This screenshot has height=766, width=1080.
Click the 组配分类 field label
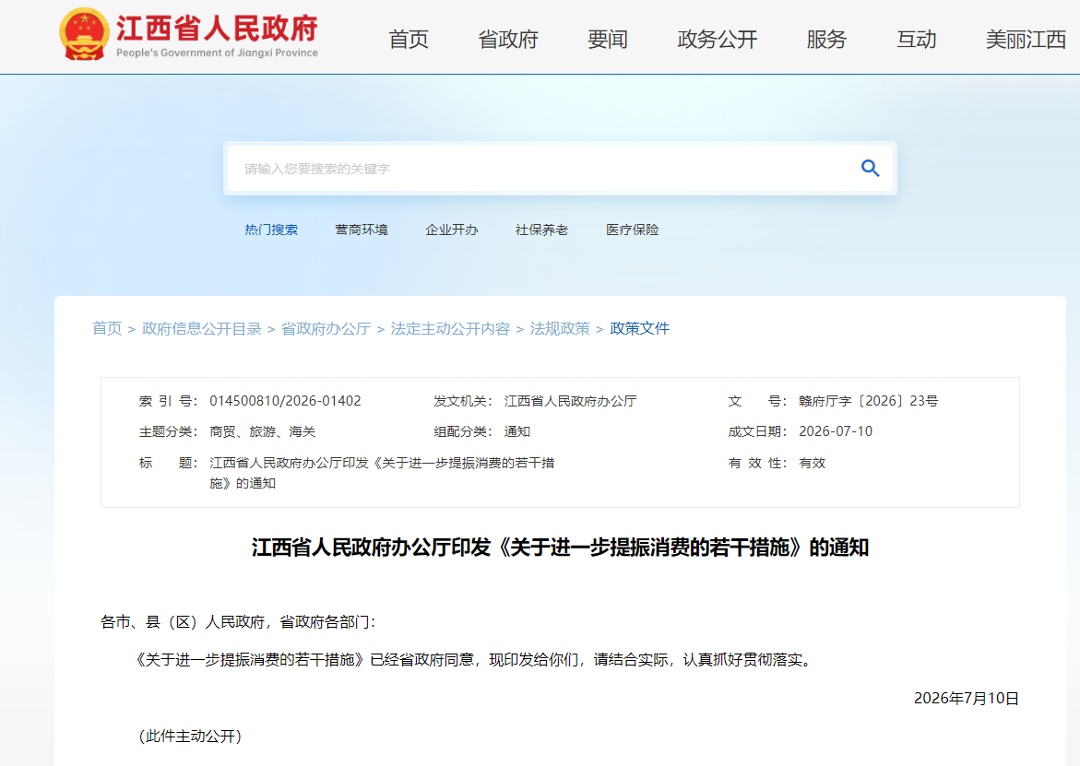tap(463, 432)
